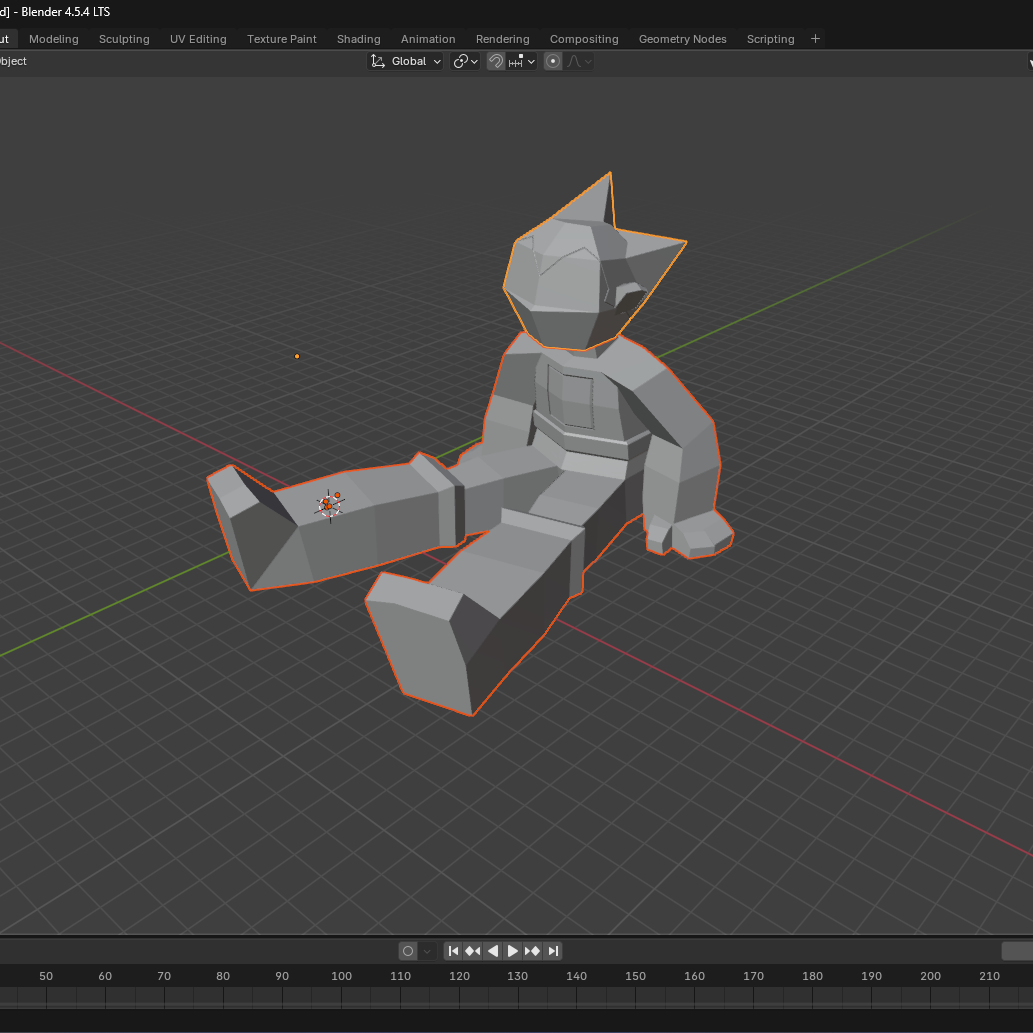
Task: Open the UV Editing workspace tab
Action: pos(198,39)
